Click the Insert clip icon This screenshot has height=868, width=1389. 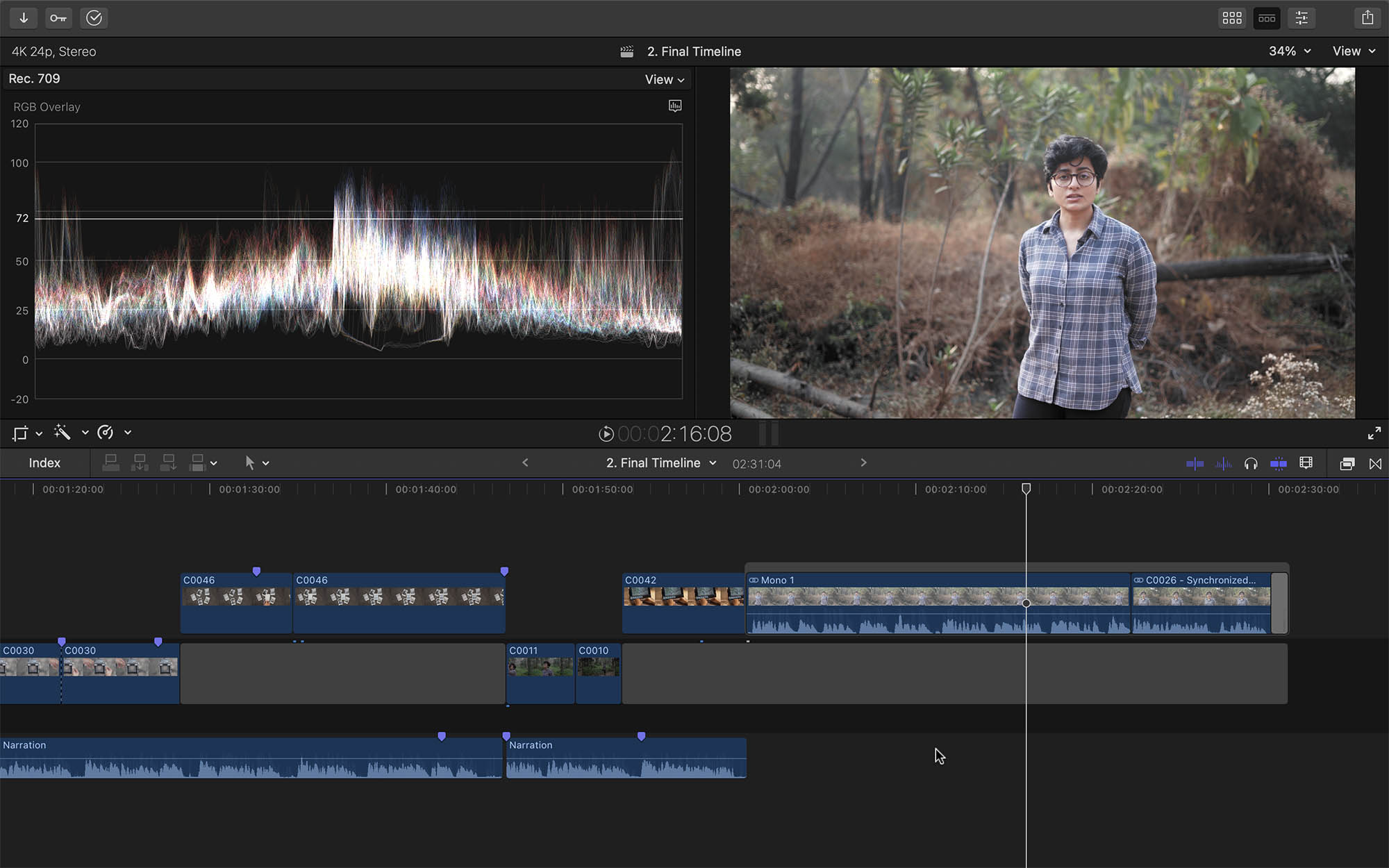[x=140, y=462]
